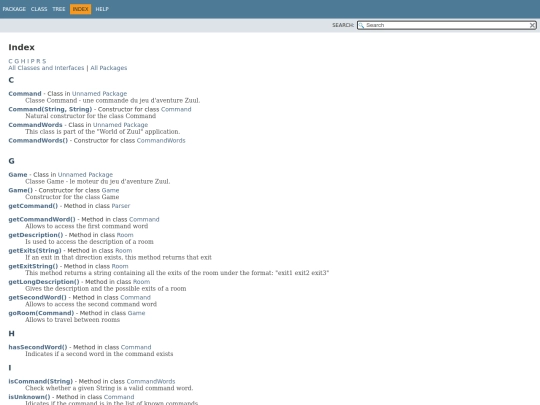The width and height of the screenshot is (540, 405).
Task: Open the HELP navigation tab
Action: [x=102, y=9]
